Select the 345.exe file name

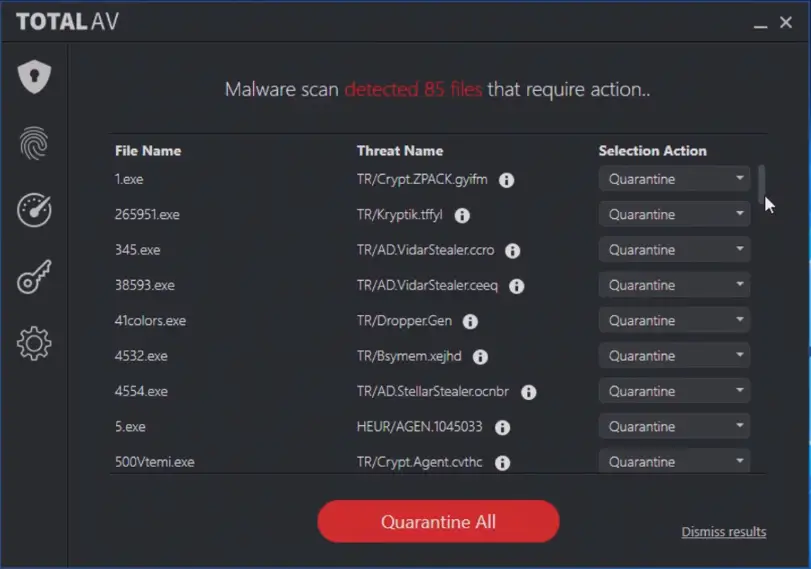(x=138, y=250)
